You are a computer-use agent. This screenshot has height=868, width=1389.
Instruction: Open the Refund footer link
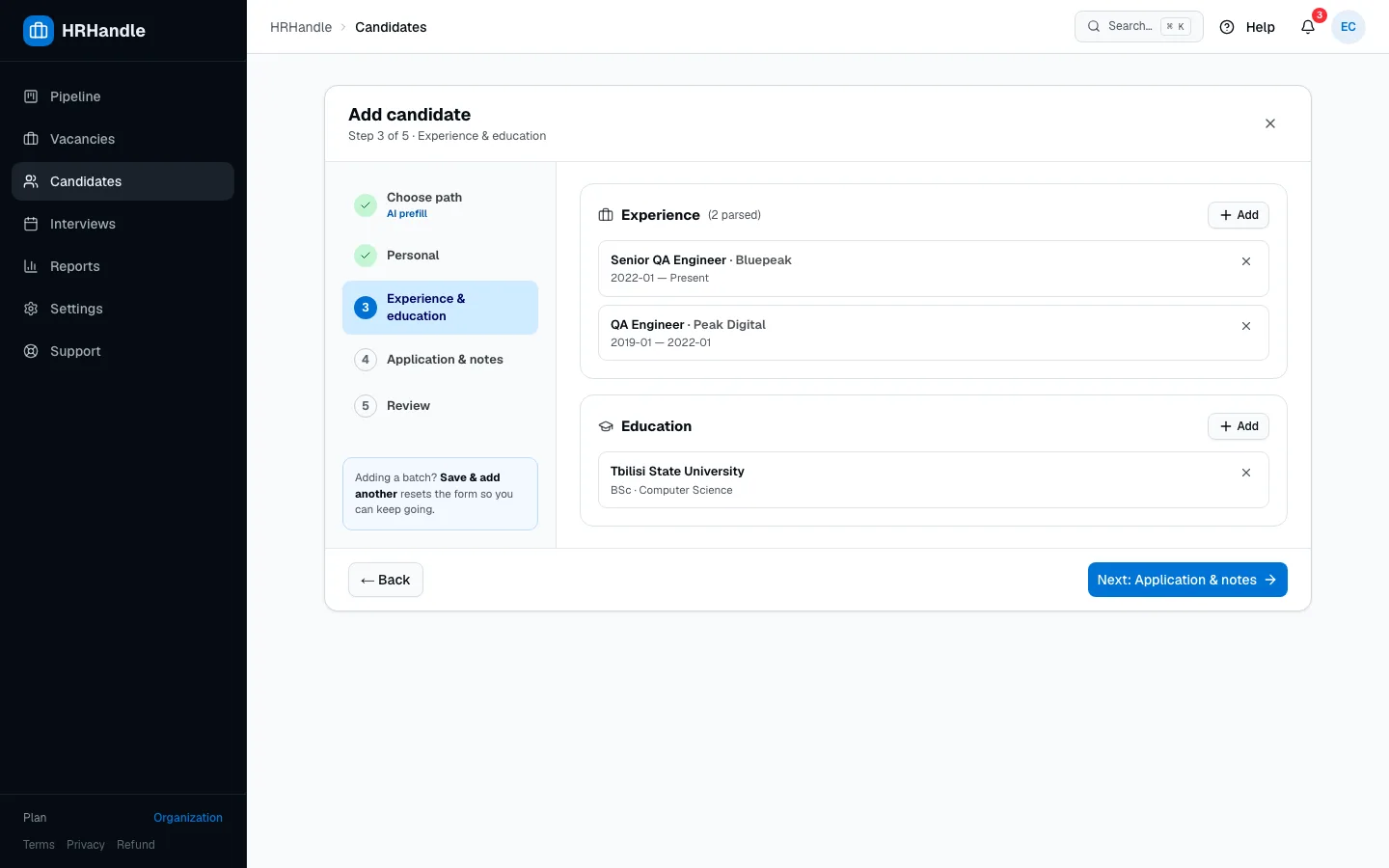click(136, 845)
